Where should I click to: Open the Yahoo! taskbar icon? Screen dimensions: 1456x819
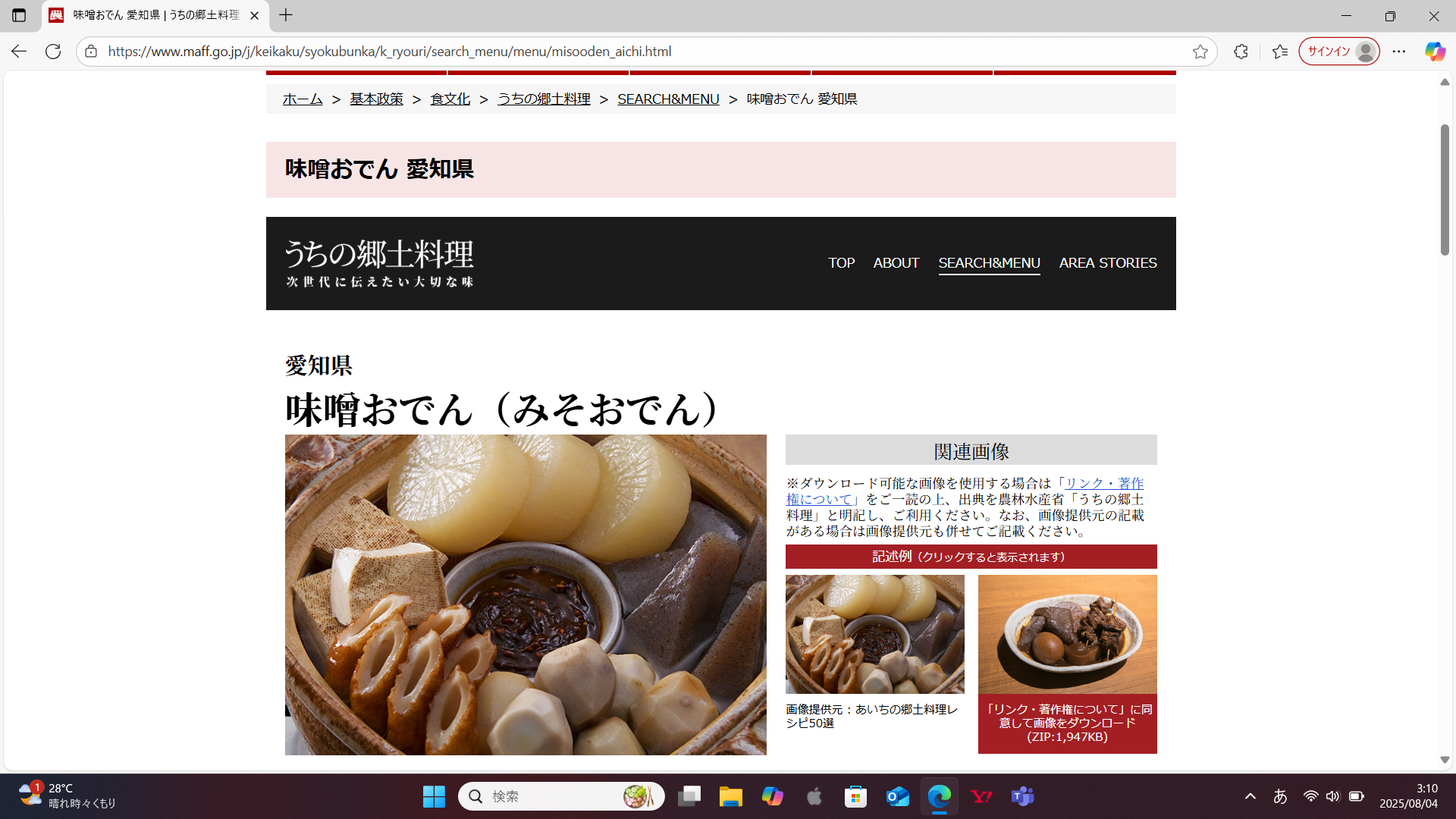(x=981, y=796)
